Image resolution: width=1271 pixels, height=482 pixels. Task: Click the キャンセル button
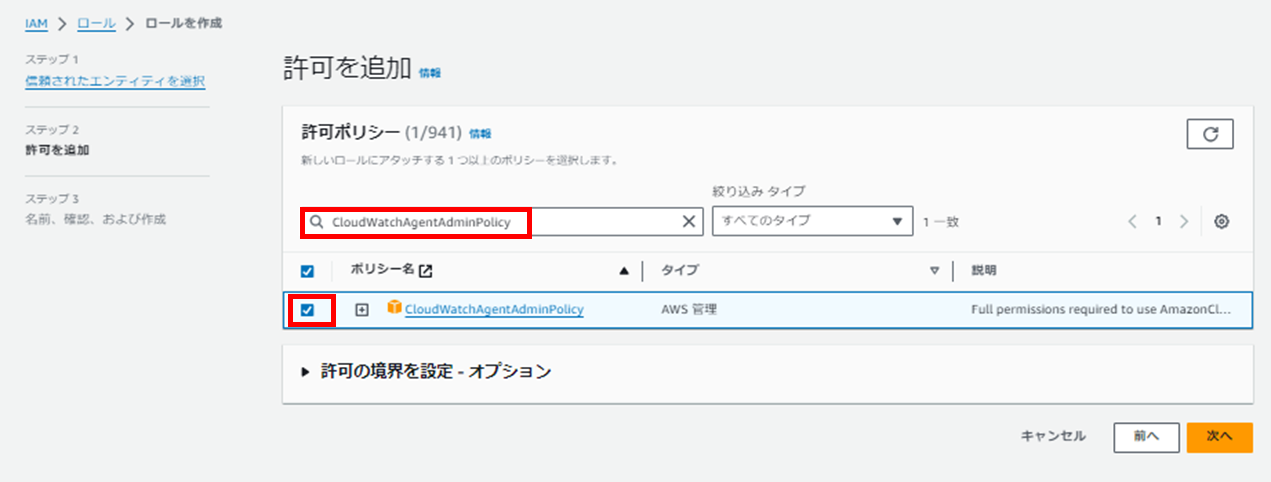(1053, 436)
